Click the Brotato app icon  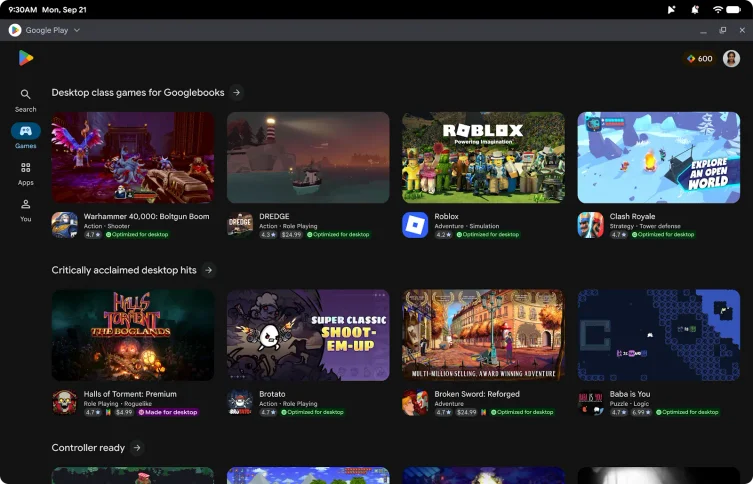[240, 402]
